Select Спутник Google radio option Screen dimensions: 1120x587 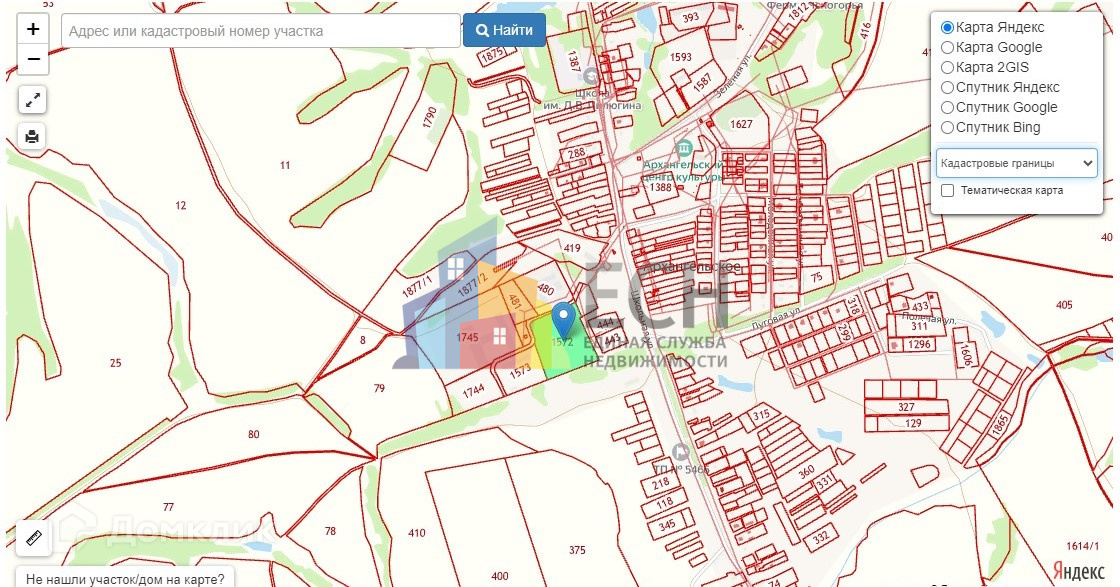(x=947, y=107)
